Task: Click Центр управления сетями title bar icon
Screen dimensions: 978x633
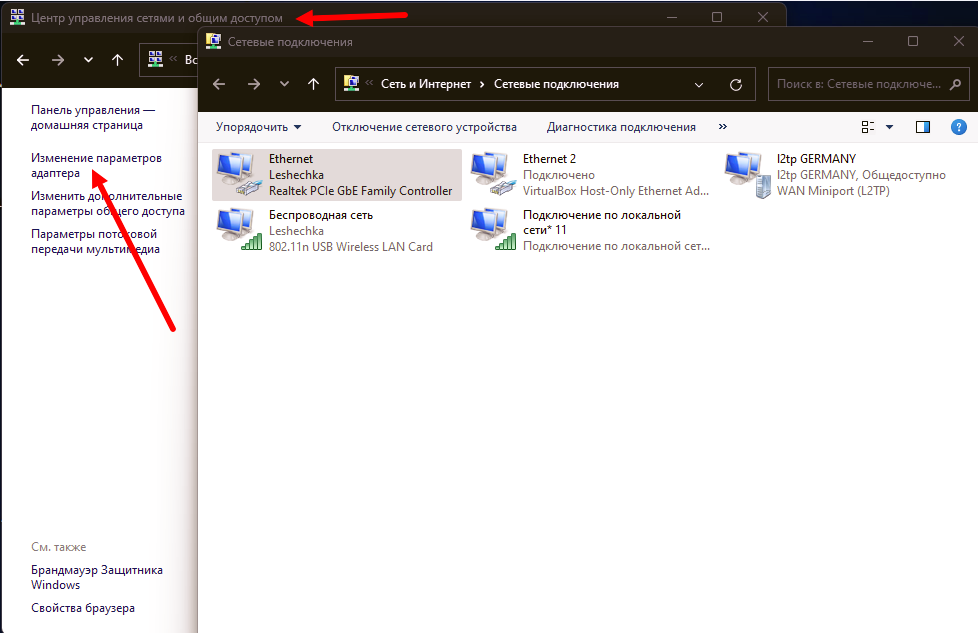Action: [x=17, y=17]
